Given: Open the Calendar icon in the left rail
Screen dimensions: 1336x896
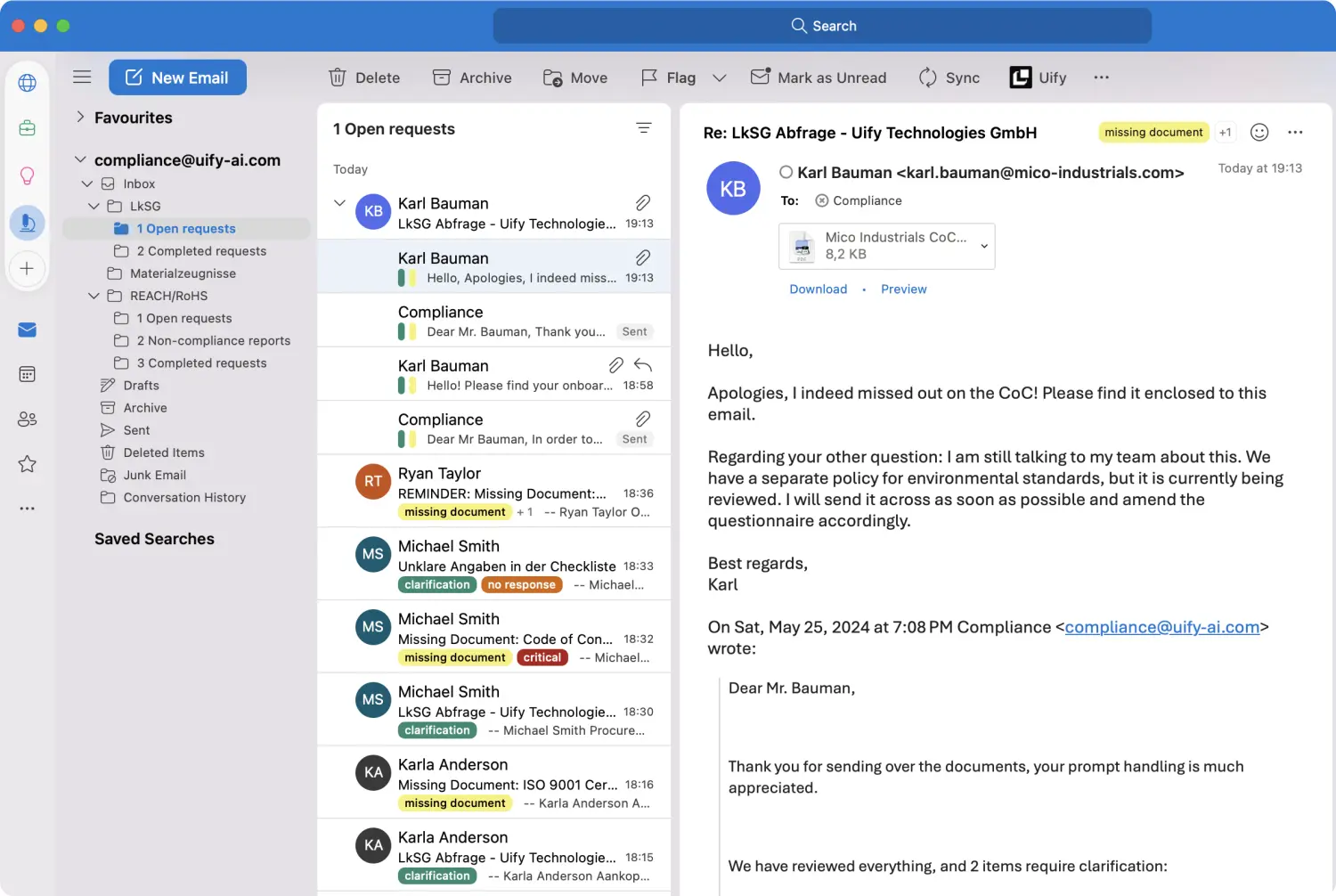Looking at the screenshot, I should (x=27, y=374).
